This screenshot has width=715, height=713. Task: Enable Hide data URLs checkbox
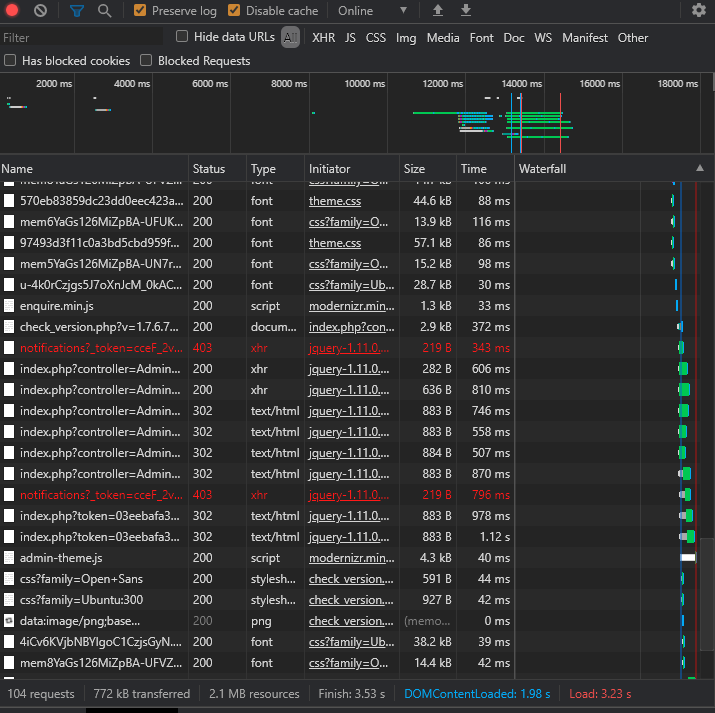point(182,37)
